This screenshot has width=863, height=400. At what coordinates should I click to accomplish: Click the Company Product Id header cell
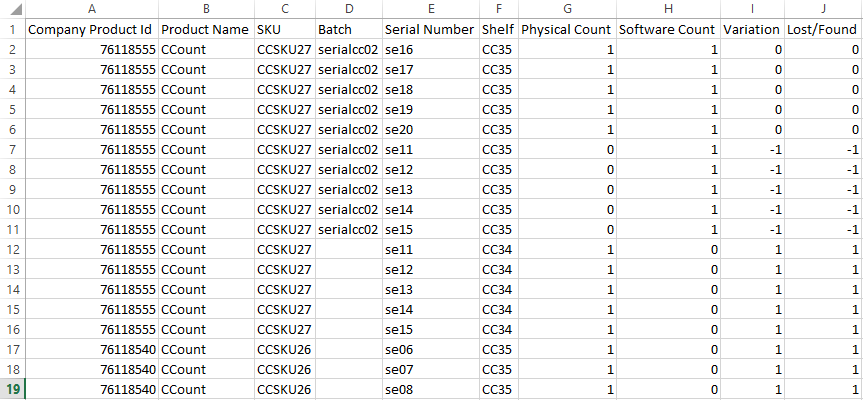92,30
